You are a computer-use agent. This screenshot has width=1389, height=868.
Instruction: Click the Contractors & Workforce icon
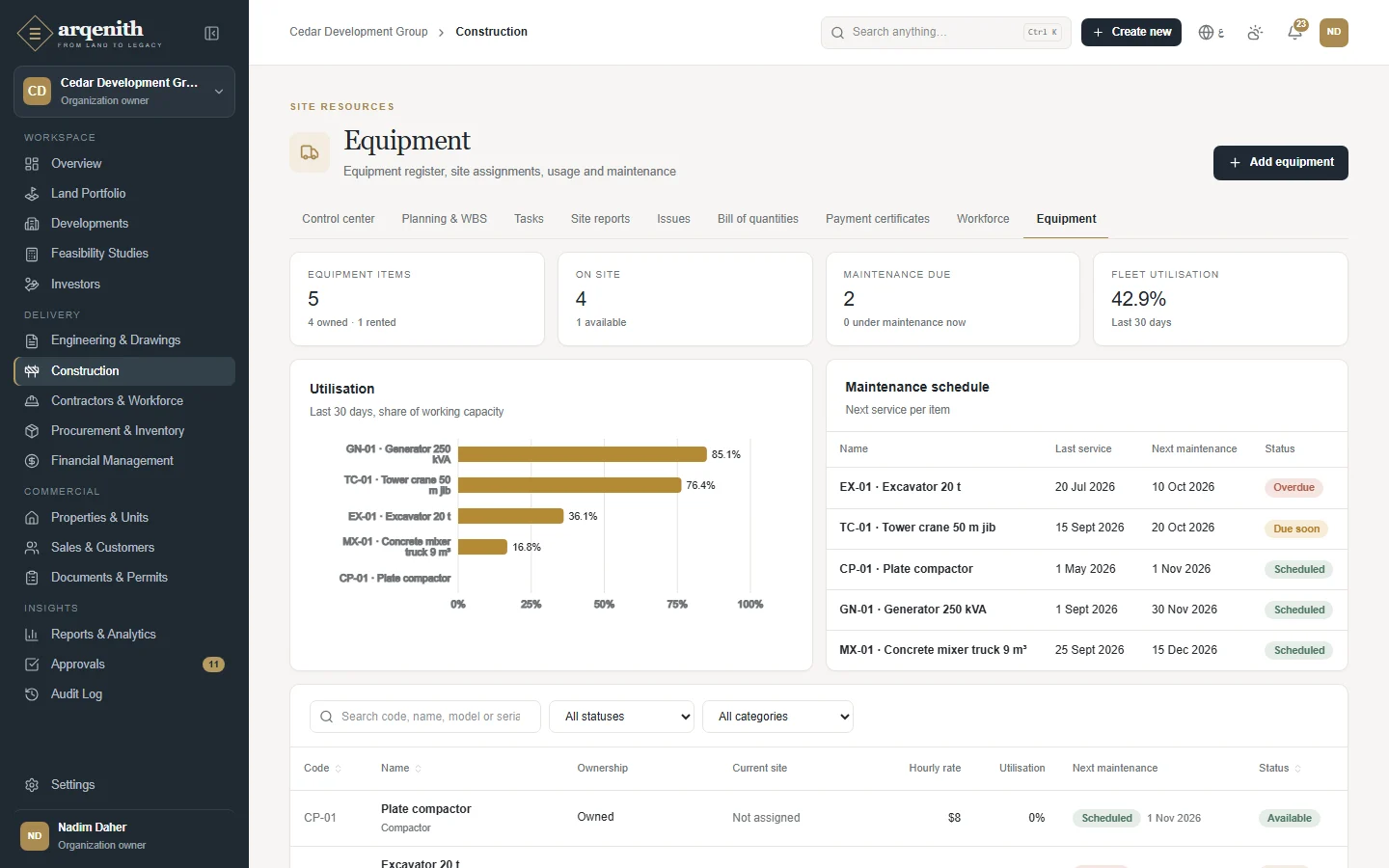click(32, 401)
